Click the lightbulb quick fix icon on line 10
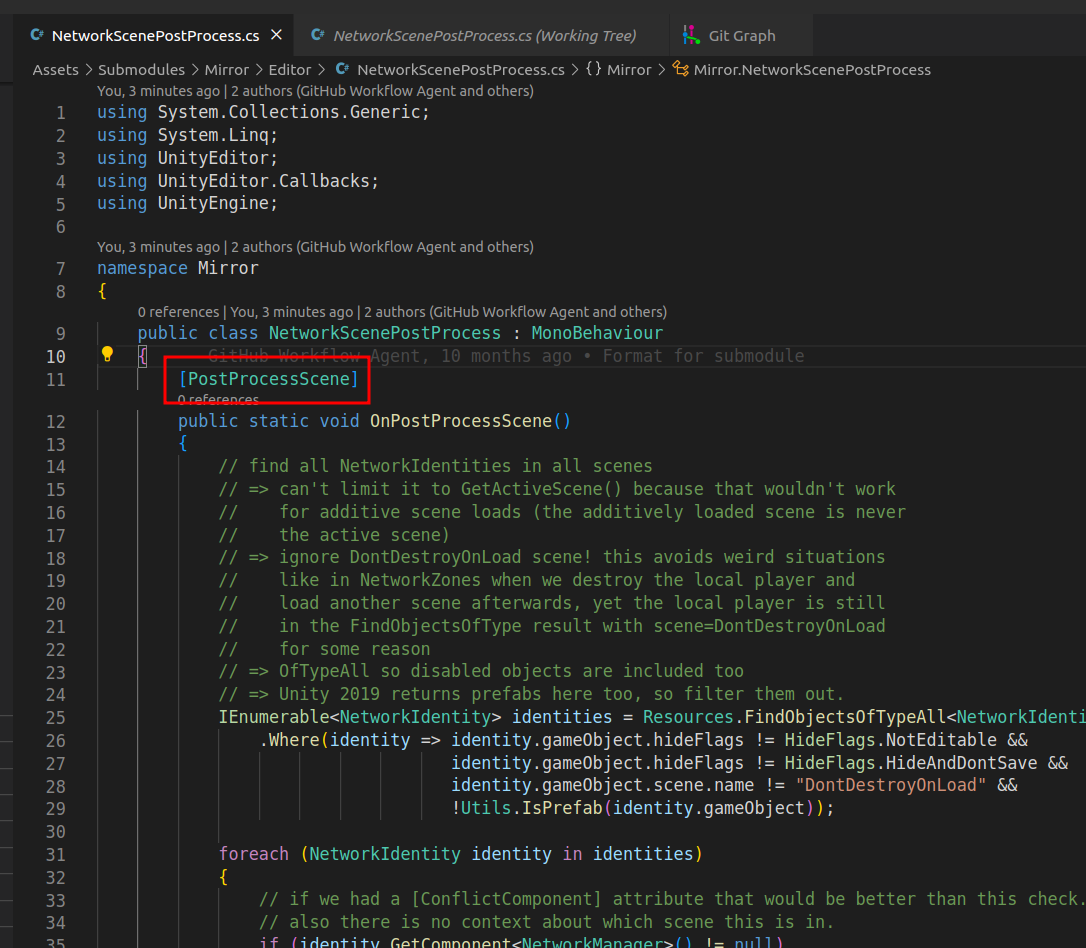Viewport: 1086px width, 948px height. pyautogui.click(x=108, y=355)
